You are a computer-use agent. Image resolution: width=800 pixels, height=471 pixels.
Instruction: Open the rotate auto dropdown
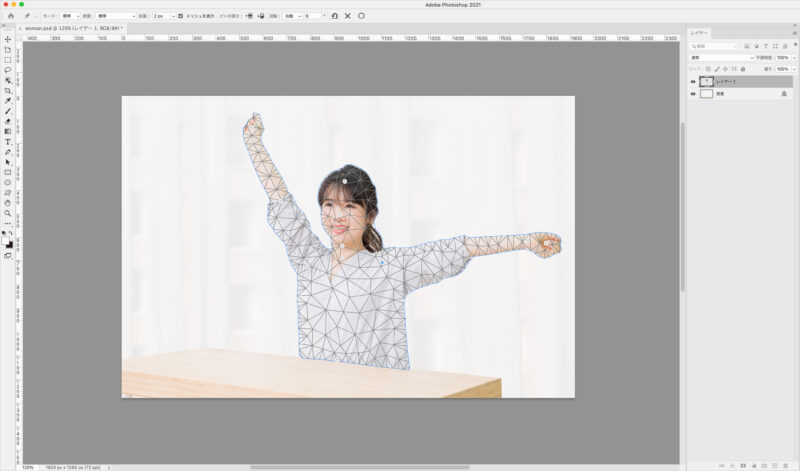pos(292,16)
